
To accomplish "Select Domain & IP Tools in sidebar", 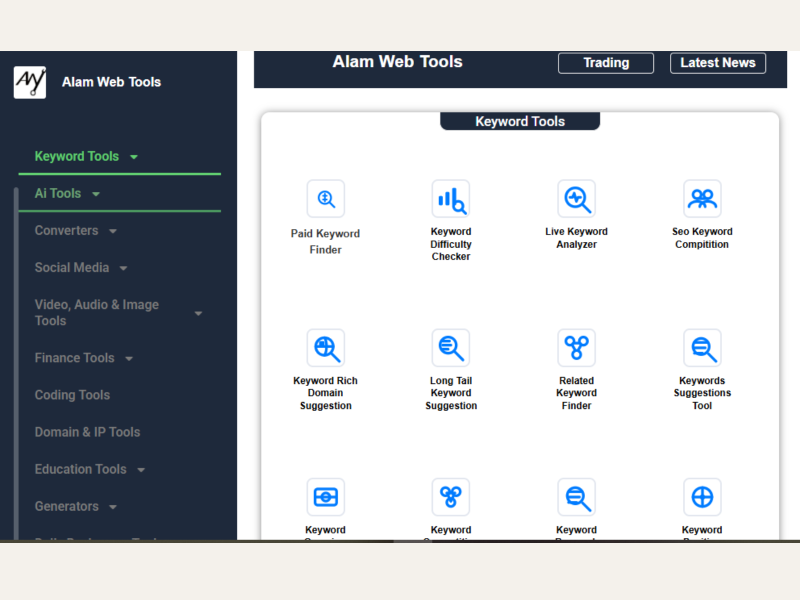I will [x=87, y=432].
